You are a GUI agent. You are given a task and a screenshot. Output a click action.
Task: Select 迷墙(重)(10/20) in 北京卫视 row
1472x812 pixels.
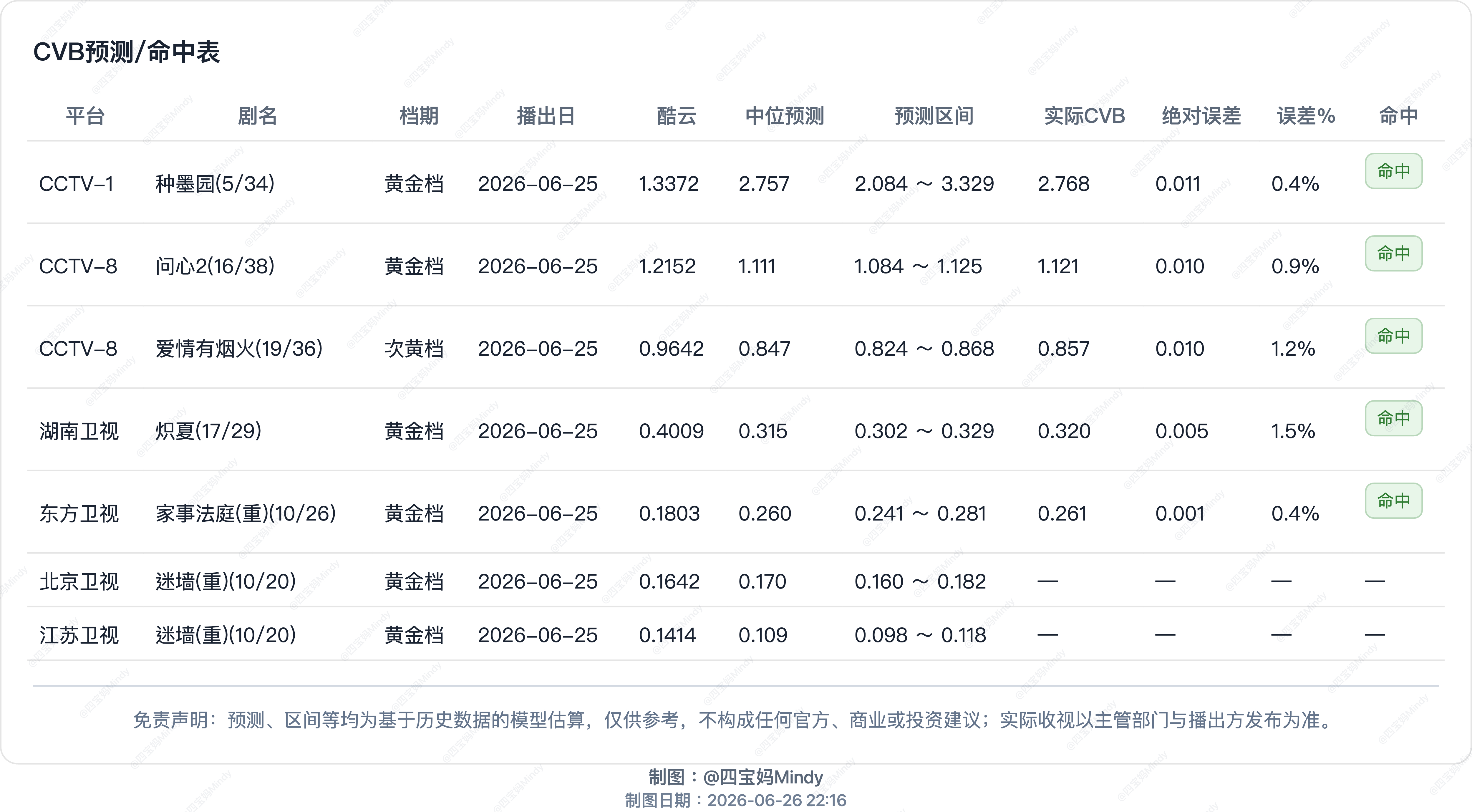click(226, 582)
